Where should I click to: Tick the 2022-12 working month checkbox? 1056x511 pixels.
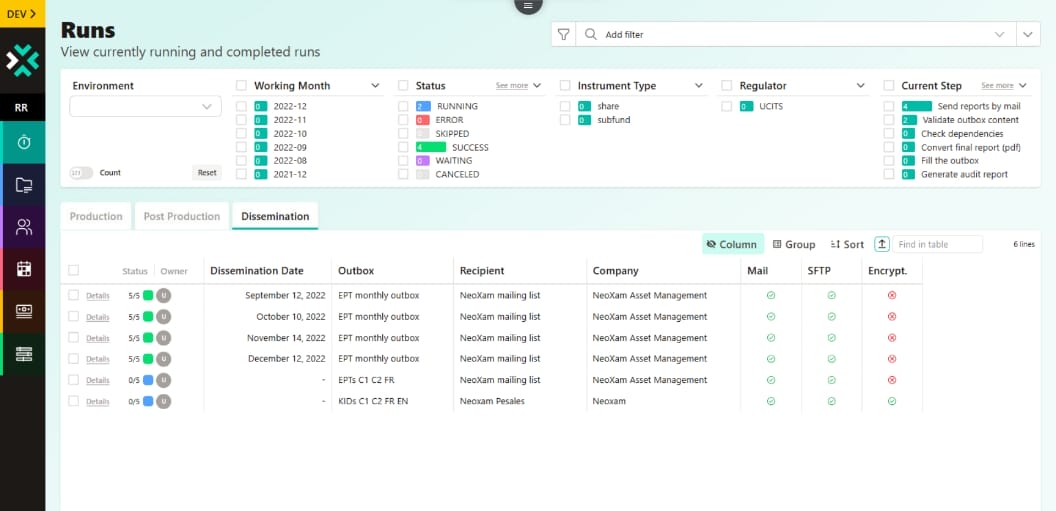(241, 106)
